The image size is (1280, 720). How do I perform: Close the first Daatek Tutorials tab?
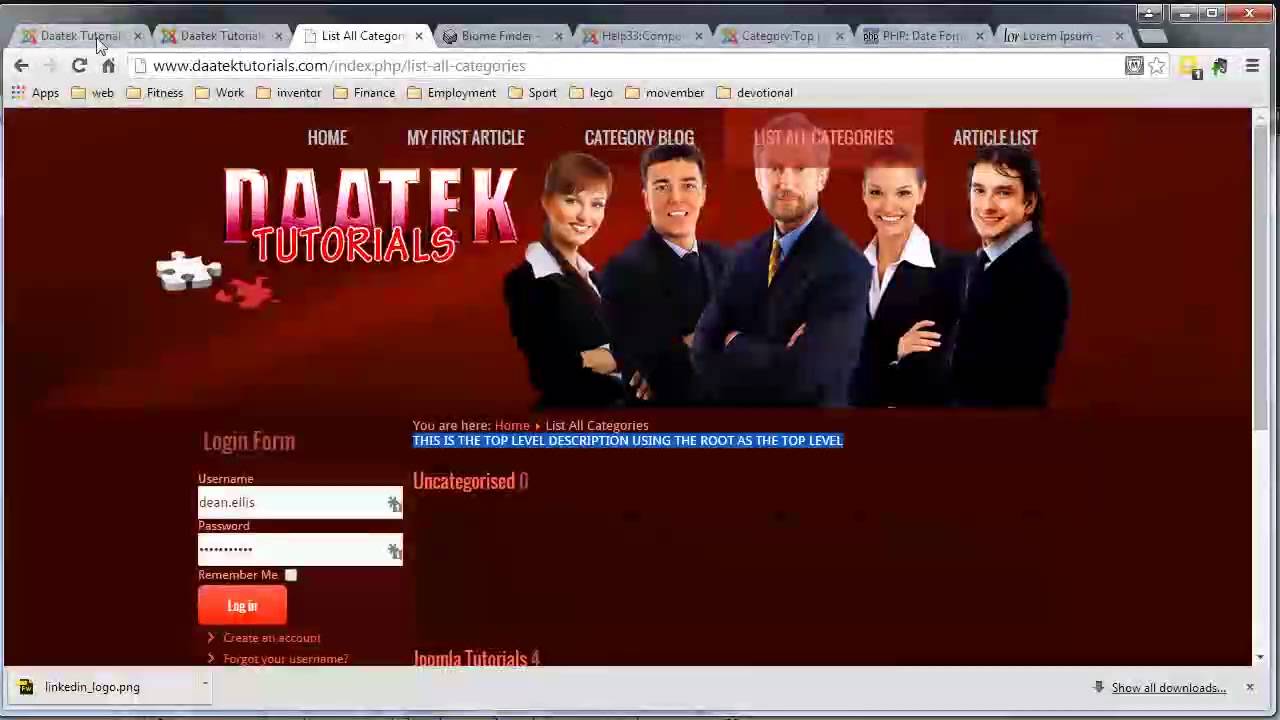coord(138,36)
